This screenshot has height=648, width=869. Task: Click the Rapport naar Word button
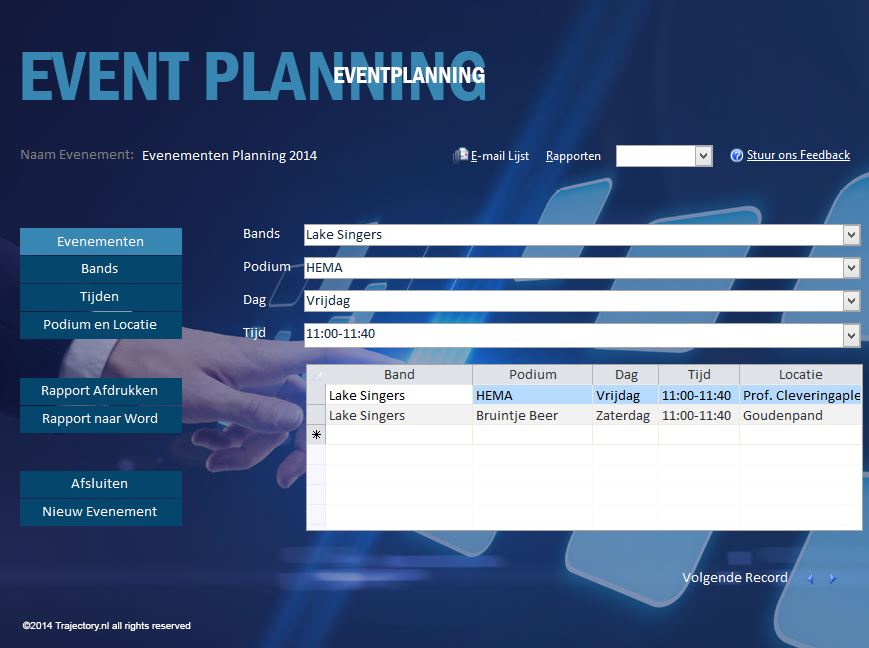pos(101,419)
